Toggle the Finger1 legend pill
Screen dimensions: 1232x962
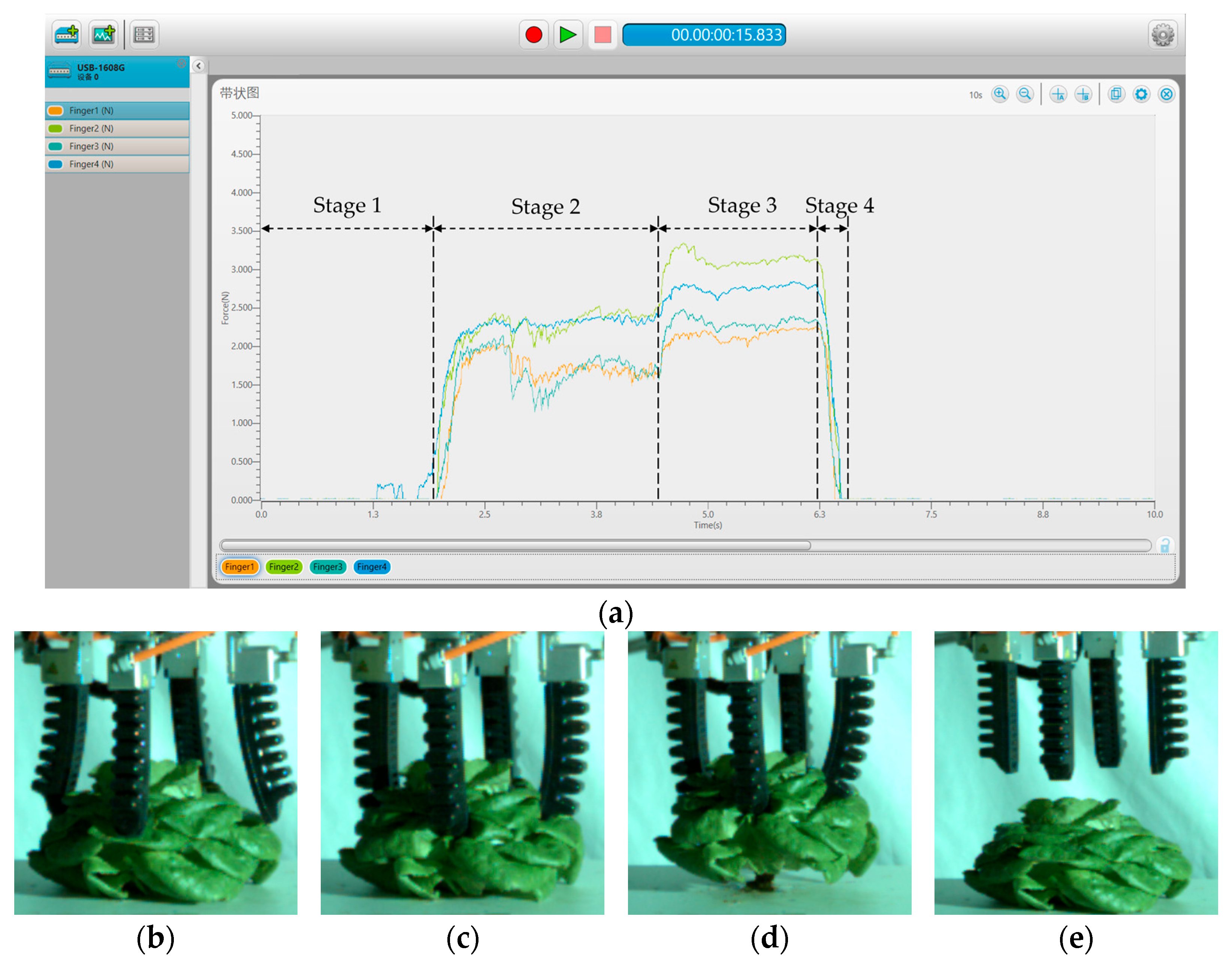240,567
